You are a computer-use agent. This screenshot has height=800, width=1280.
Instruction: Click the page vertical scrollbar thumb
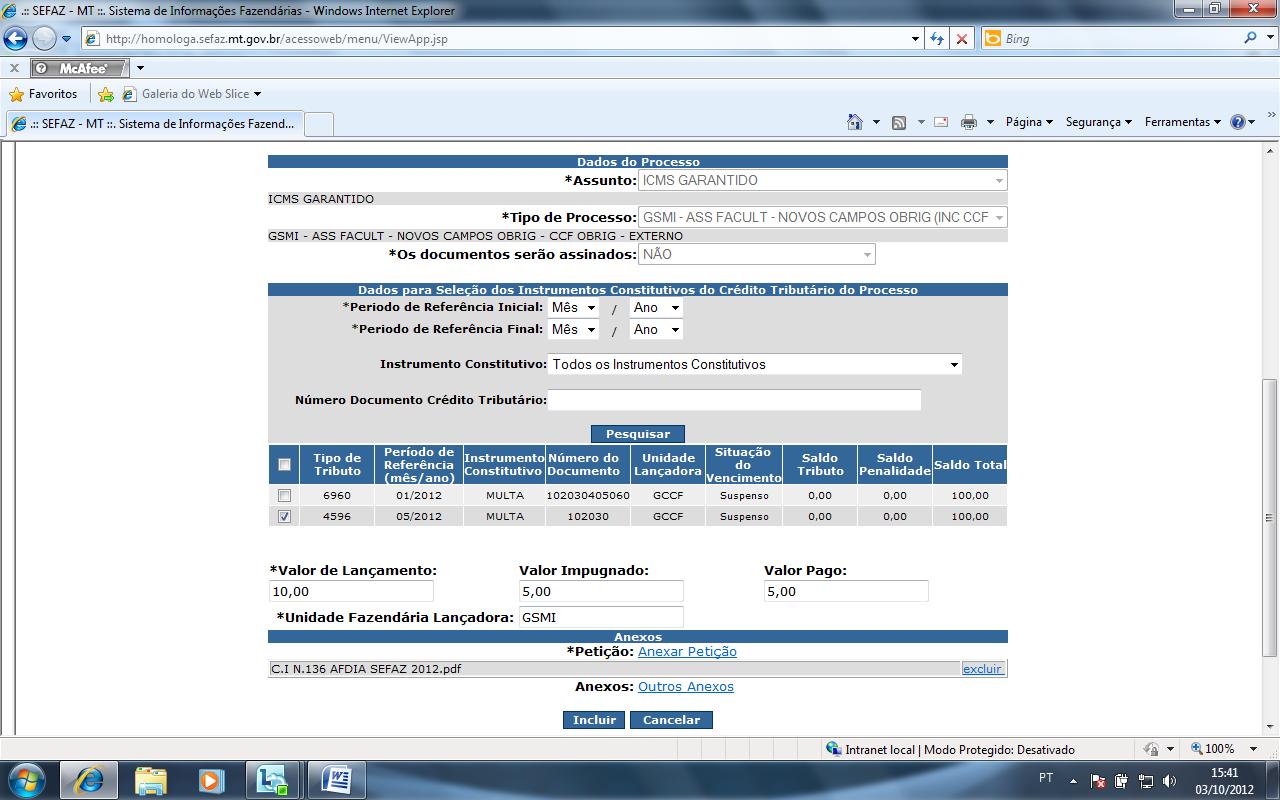[1270, 517]
